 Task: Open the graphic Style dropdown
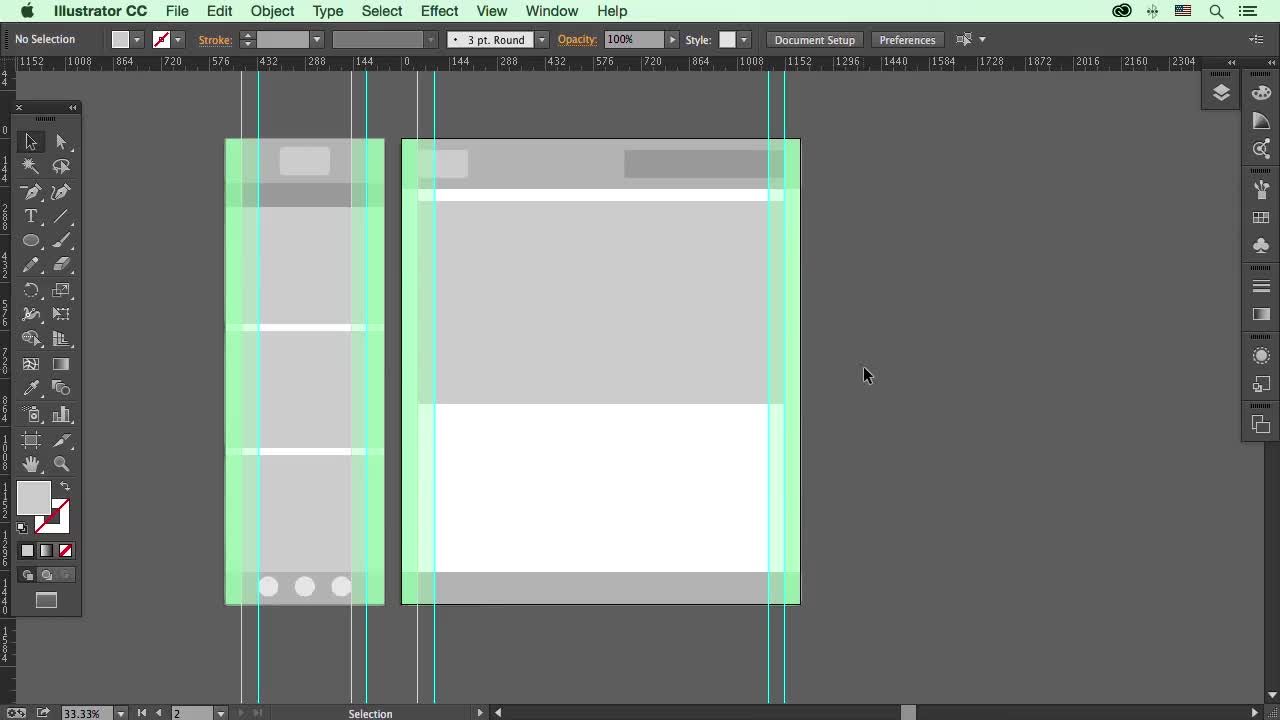743,40
